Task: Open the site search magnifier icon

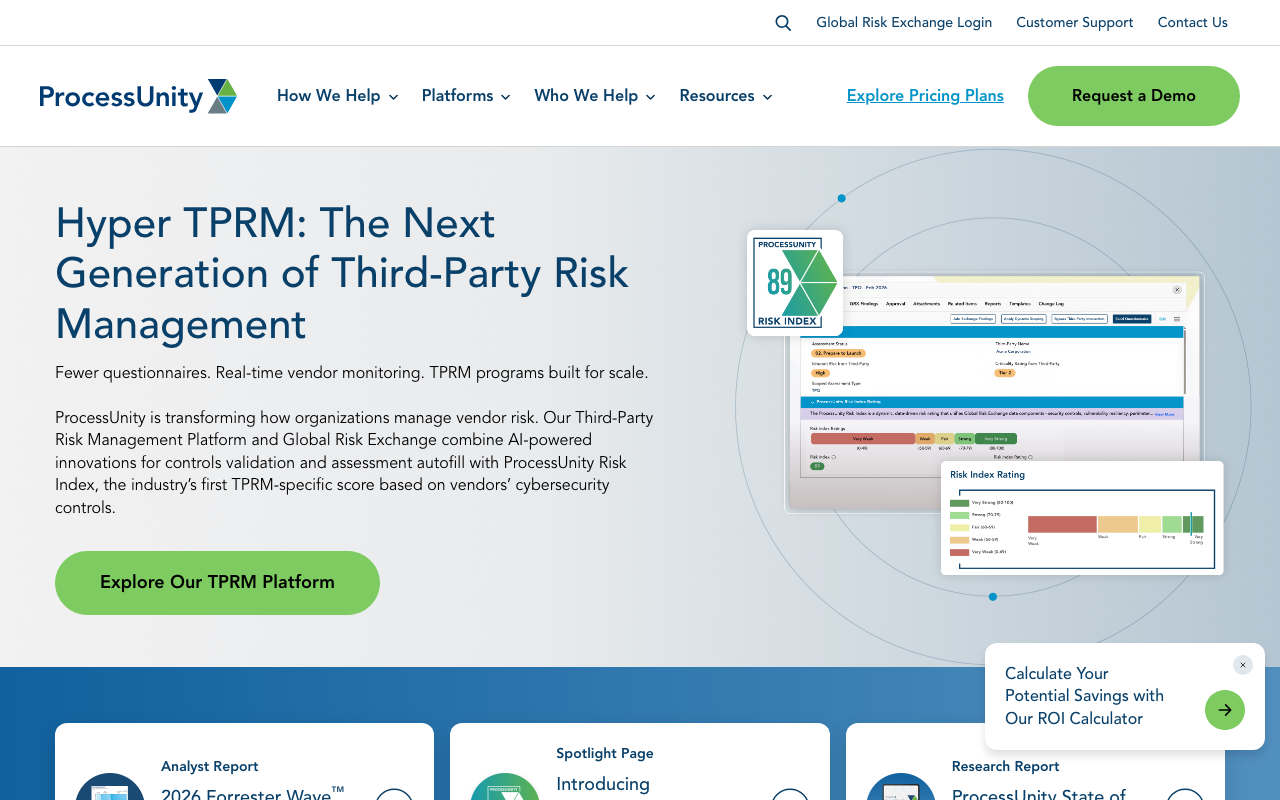Action: point(783,23)
